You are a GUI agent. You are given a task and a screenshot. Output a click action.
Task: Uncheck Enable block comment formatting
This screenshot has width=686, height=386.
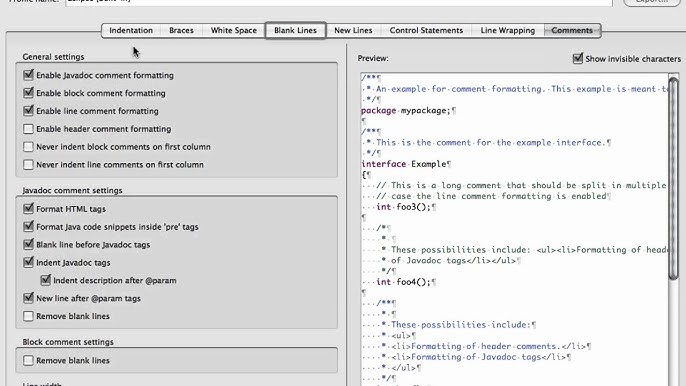[x=28, y=93]
